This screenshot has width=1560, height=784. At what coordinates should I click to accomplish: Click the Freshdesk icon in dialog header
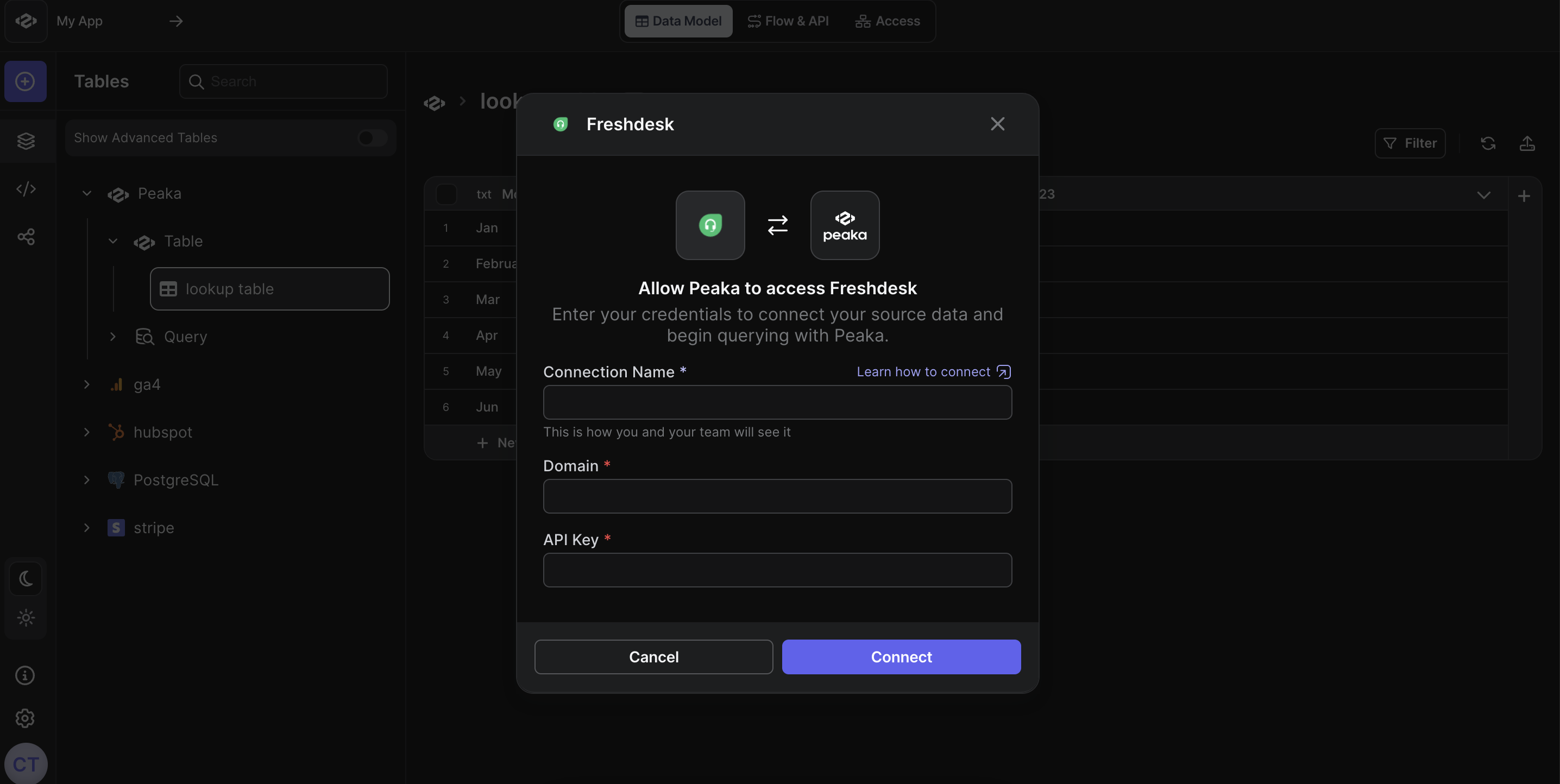tap(561, 124)
